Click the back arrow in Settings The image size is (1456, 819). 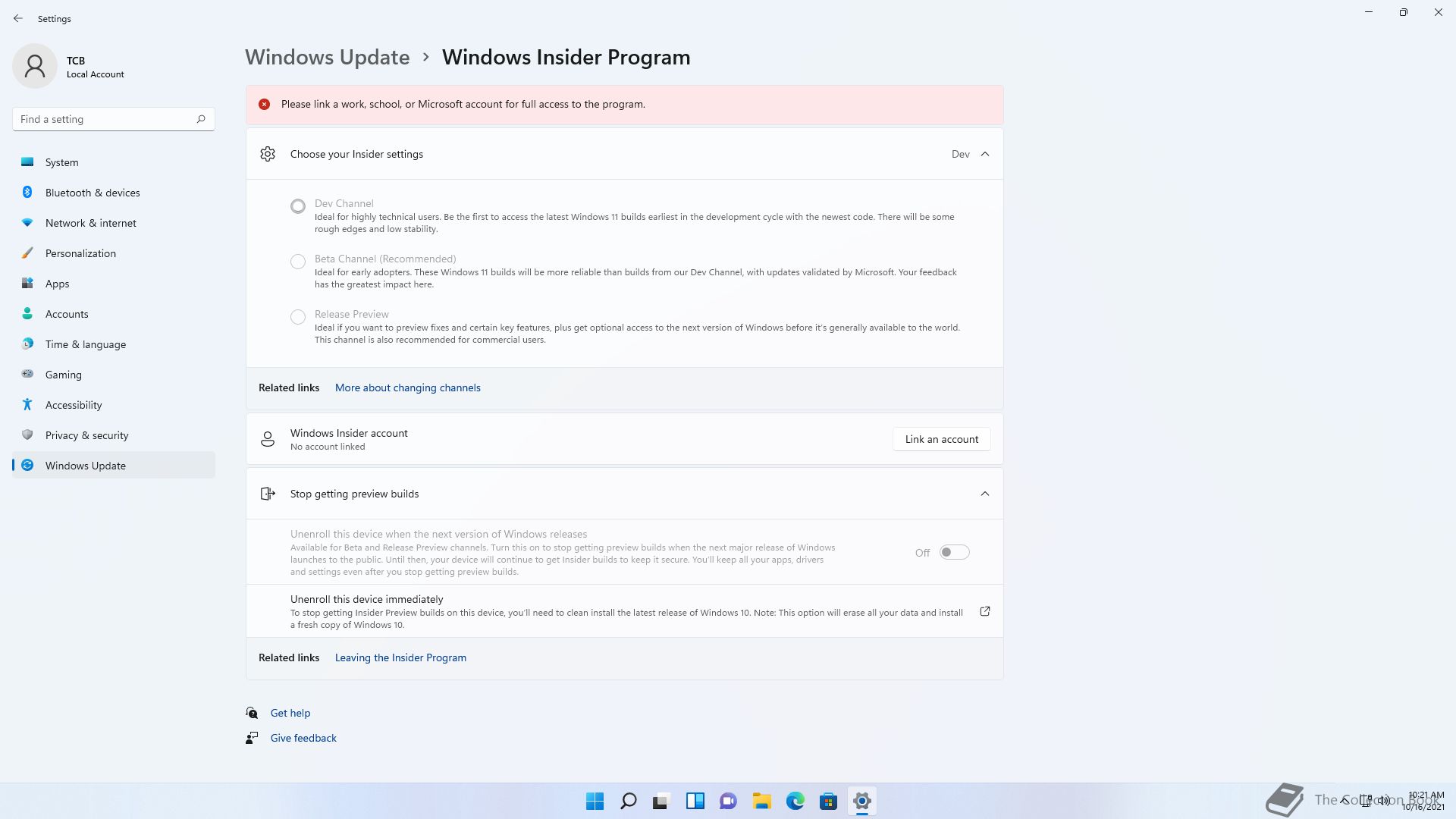point(18,18)
